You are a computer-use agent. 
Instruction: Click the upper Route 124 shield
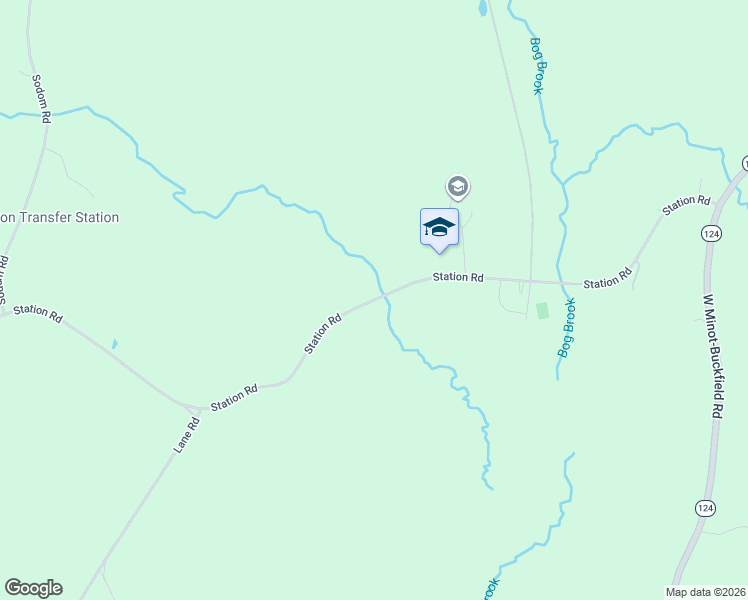(711, 234)
